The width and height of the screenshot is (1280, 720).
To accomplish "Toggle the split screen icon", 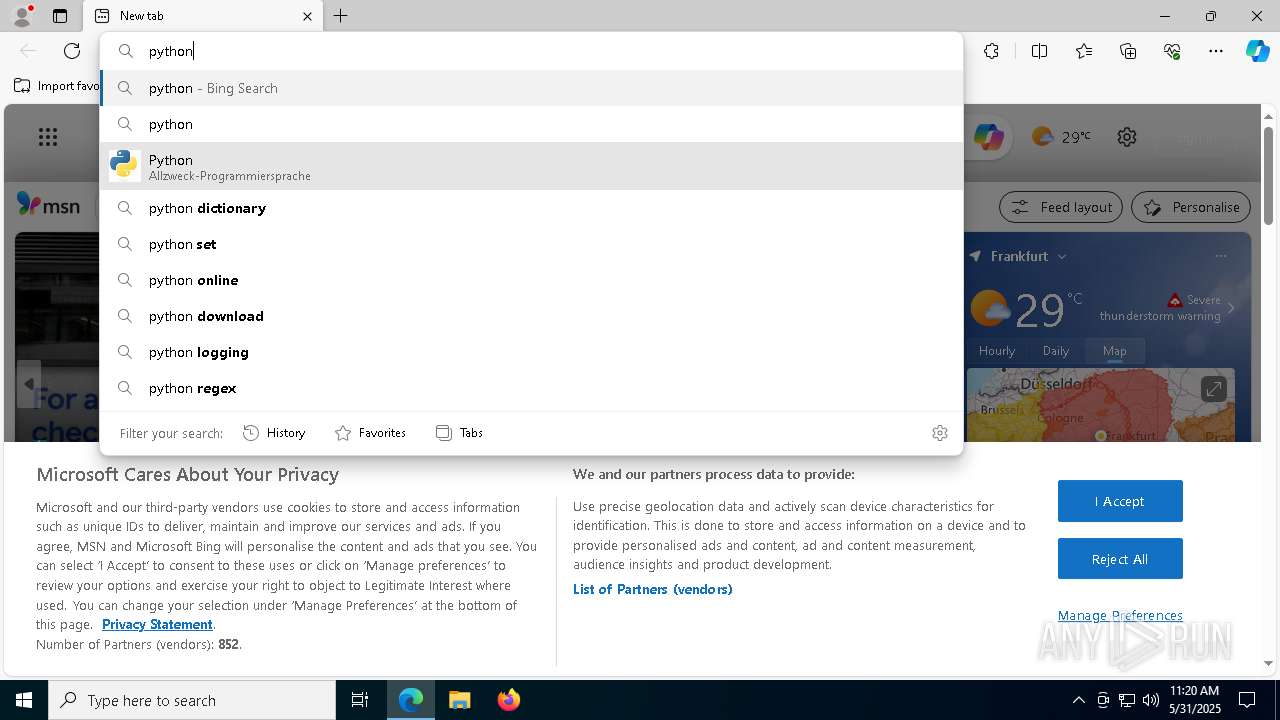I will [1039, 51].
